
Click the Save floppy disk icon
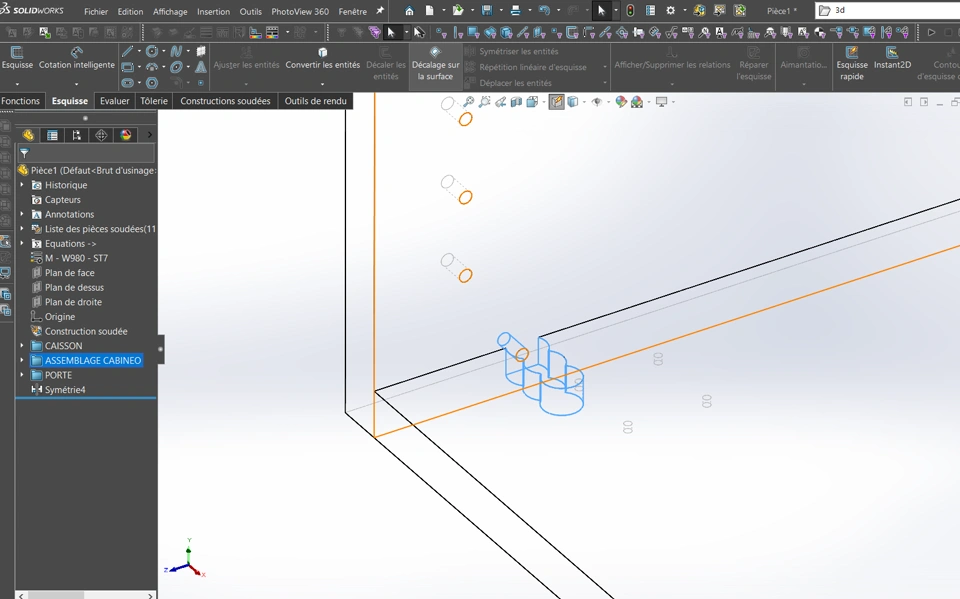tap(487, 11)
